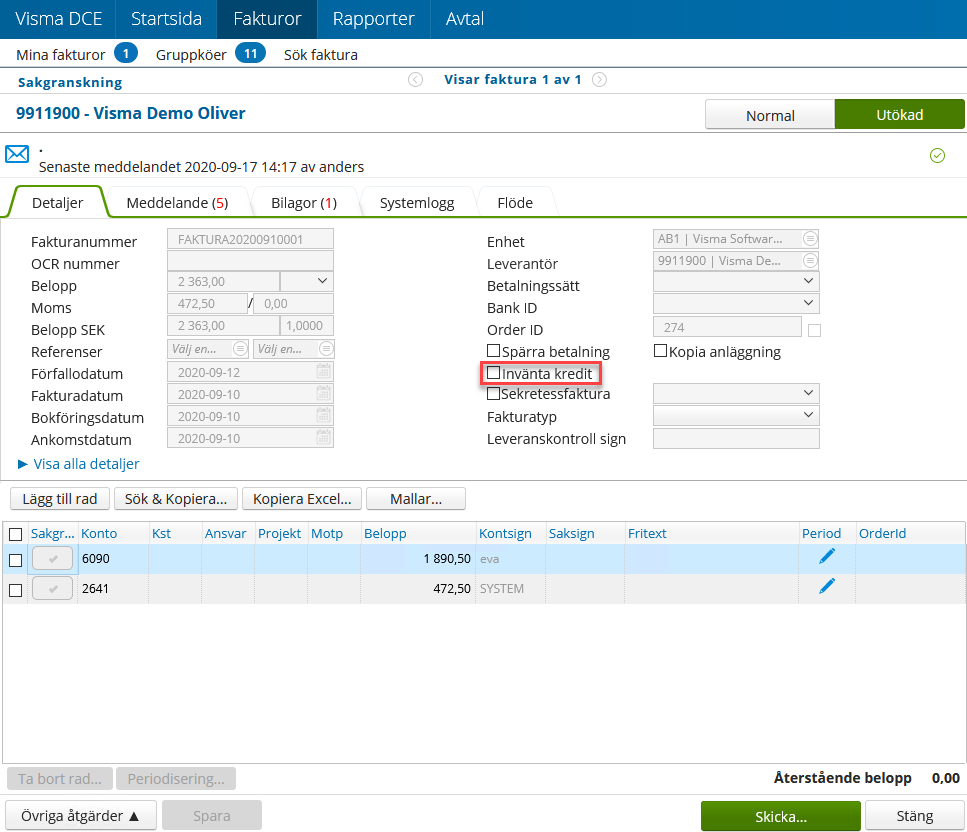Enable the Invänta kredit checkbox
Image resolution: width=967 pixels, height=832 pixels.
coord(493,372)
